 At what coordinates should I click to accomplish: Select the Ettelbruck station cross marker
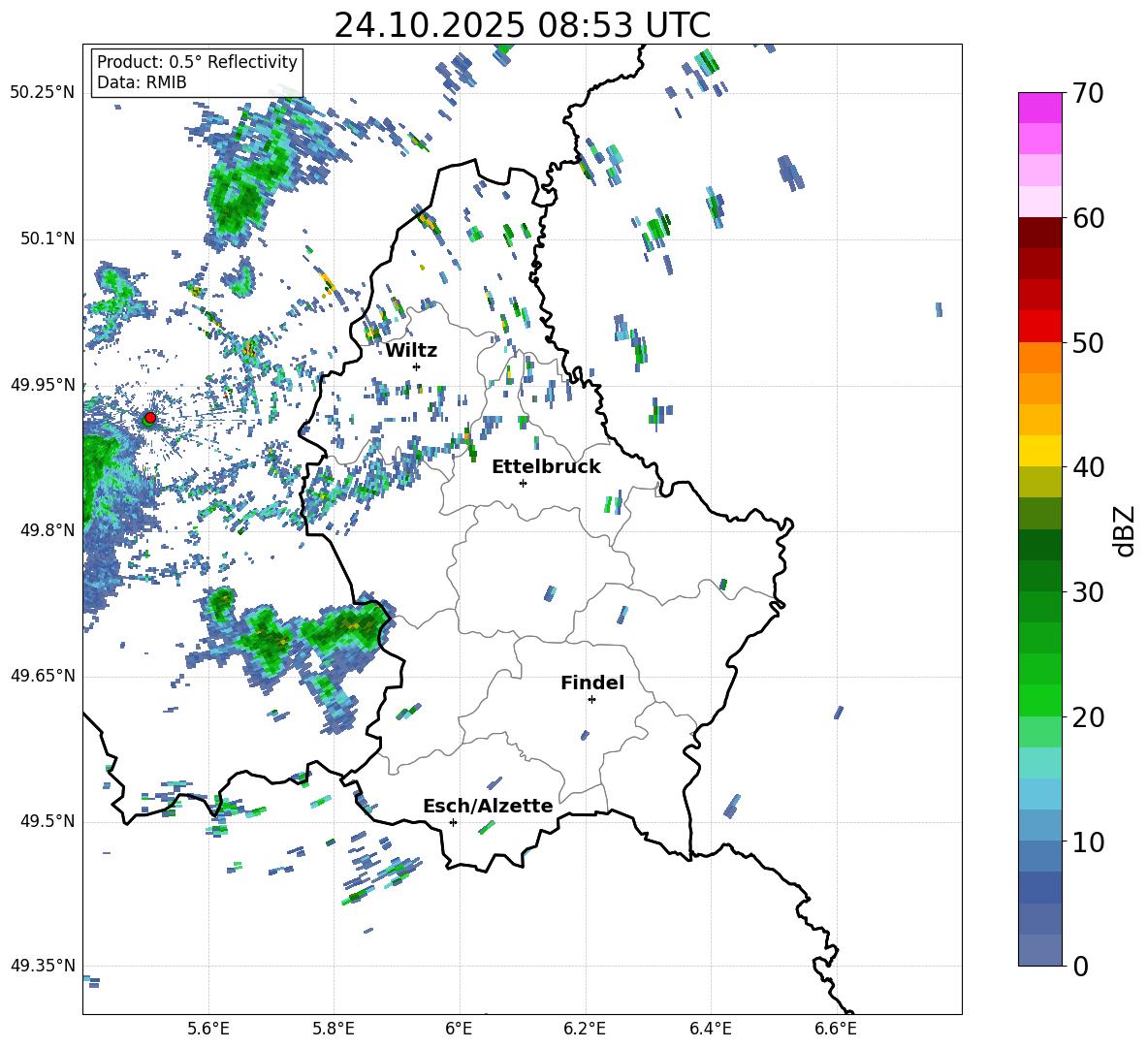point(523,483)
